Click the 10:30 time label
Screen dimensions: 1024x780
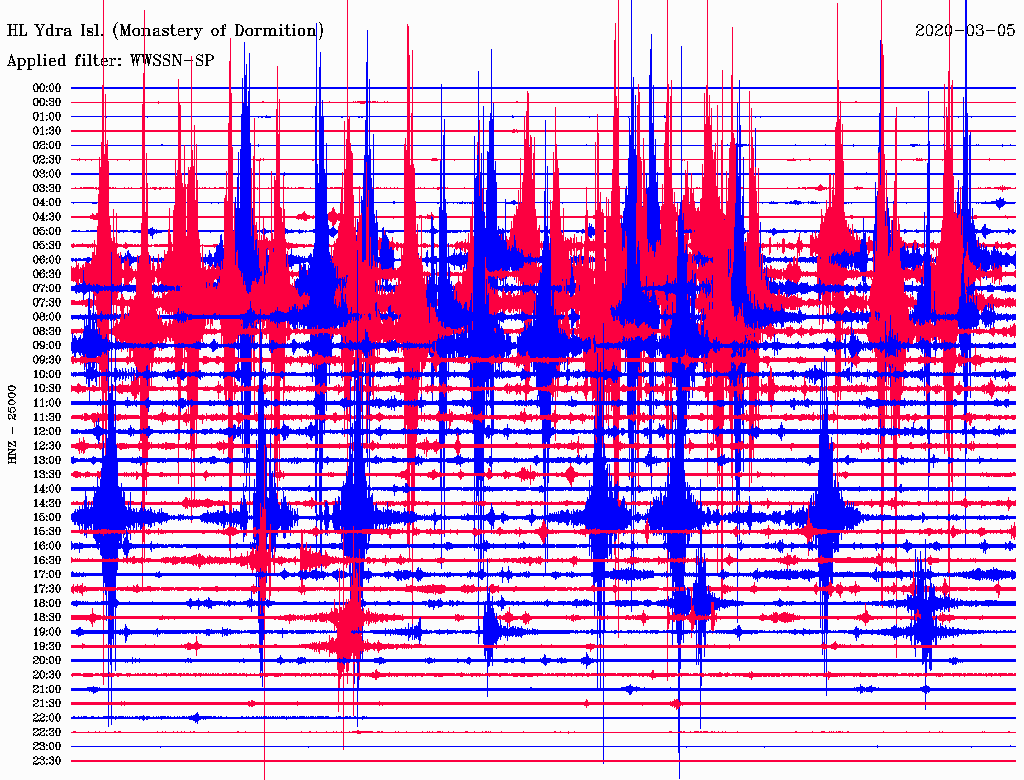47,388
